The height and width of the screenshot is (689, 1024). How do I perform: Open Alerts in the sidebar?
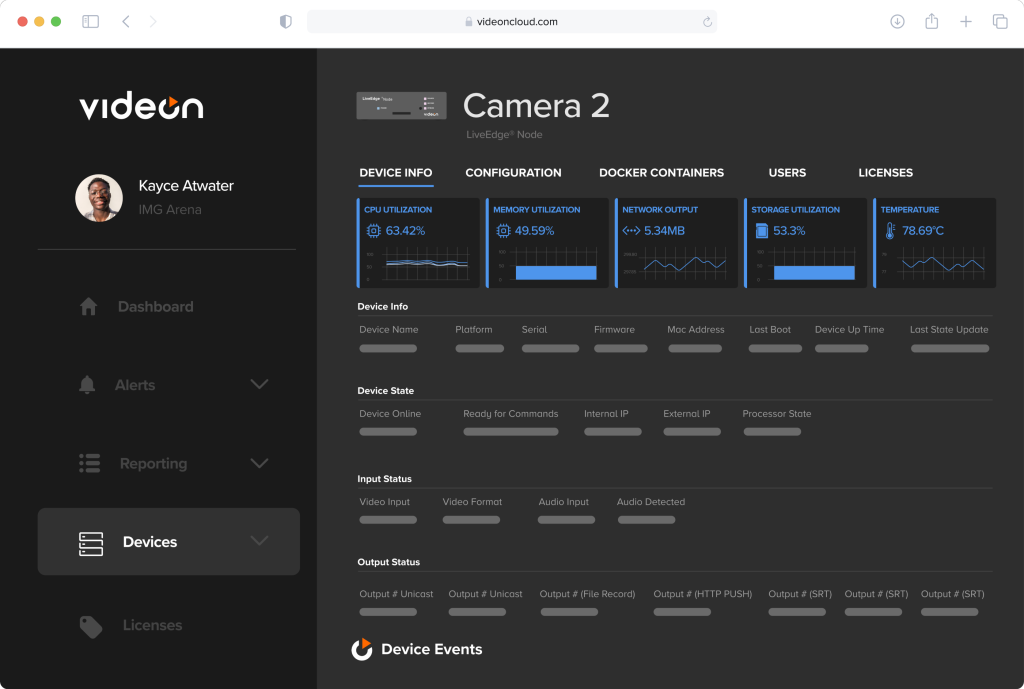coord(135,385)
